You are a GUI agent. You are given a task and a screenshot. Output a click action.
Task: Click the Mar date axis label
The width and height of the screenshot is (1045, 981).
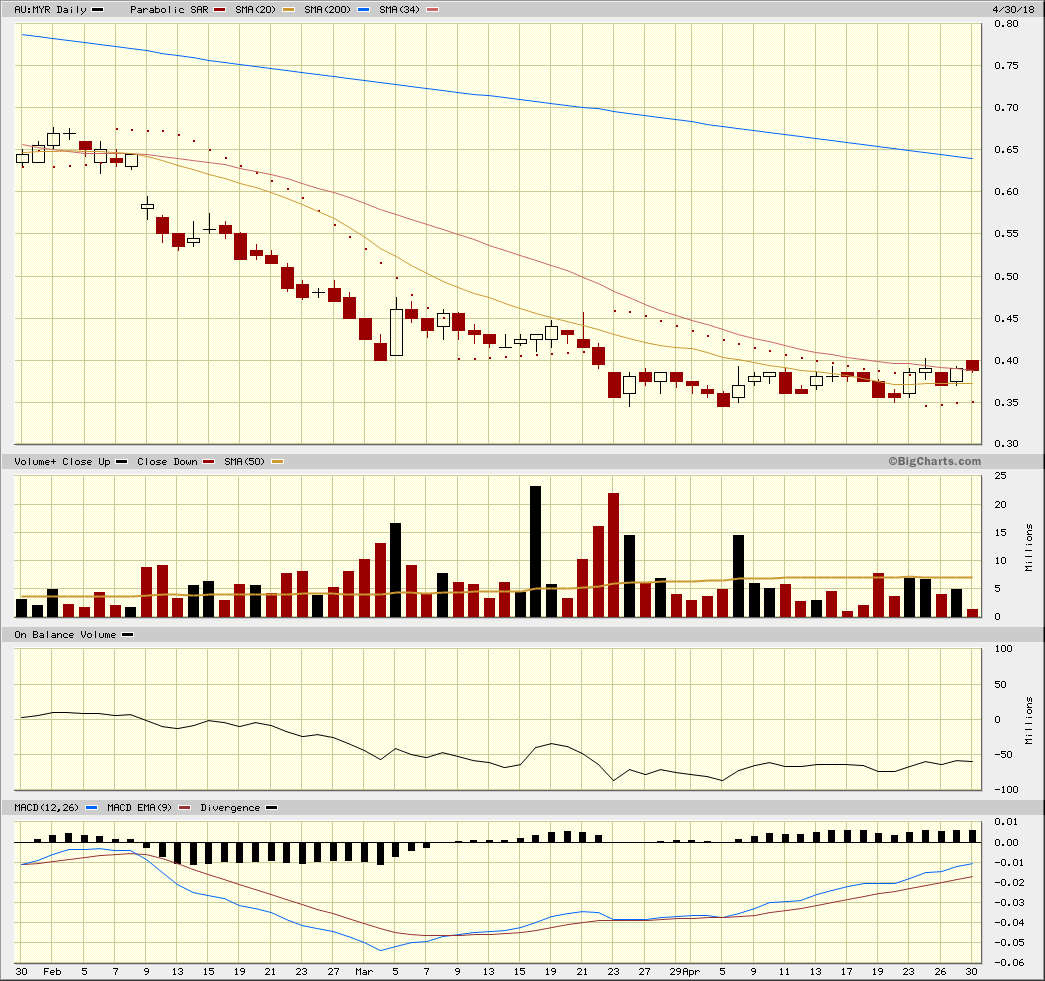click(x=364, y=972)
